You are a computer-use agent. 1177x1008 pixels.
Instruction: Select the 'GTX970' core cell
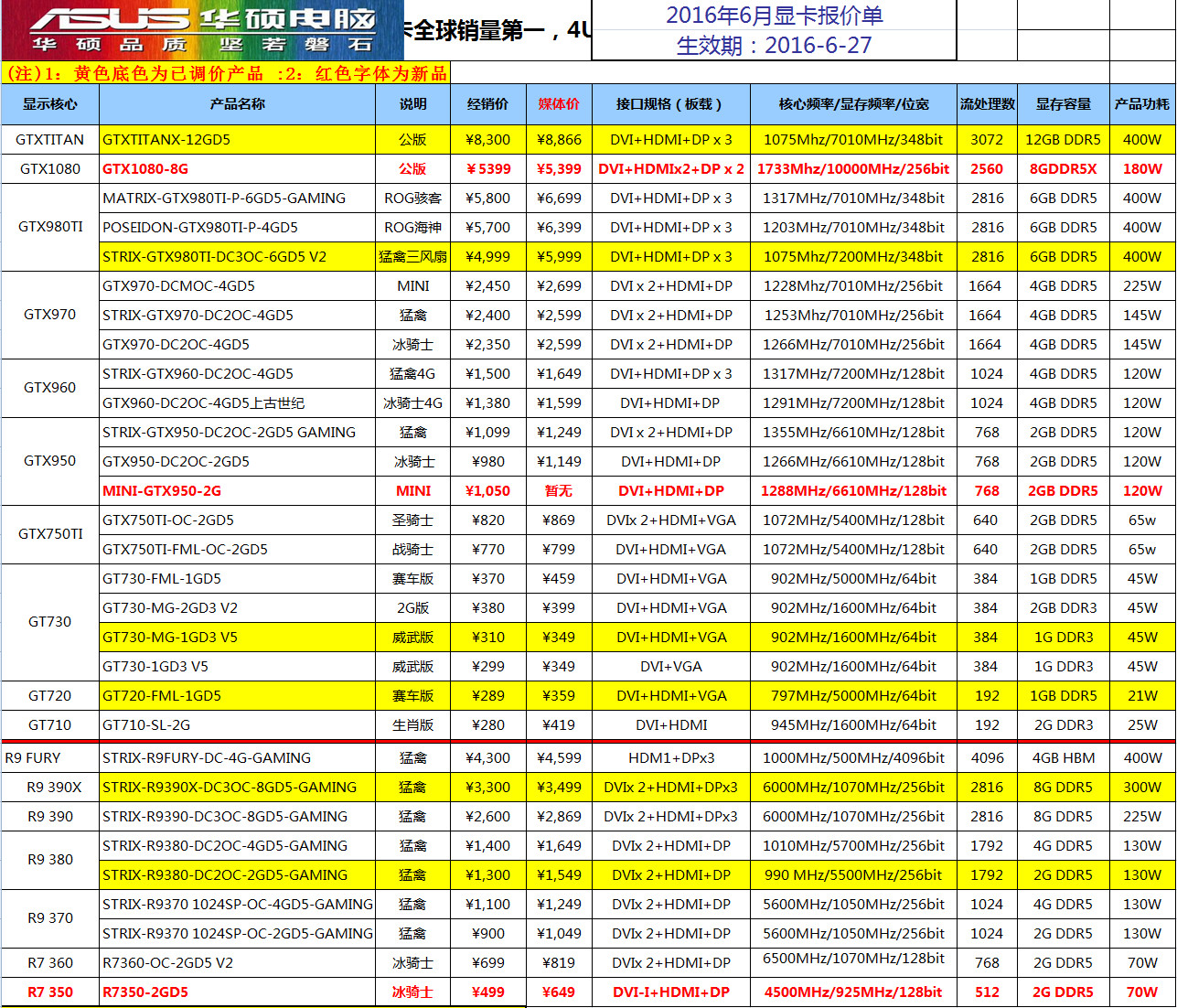(50, 315)
